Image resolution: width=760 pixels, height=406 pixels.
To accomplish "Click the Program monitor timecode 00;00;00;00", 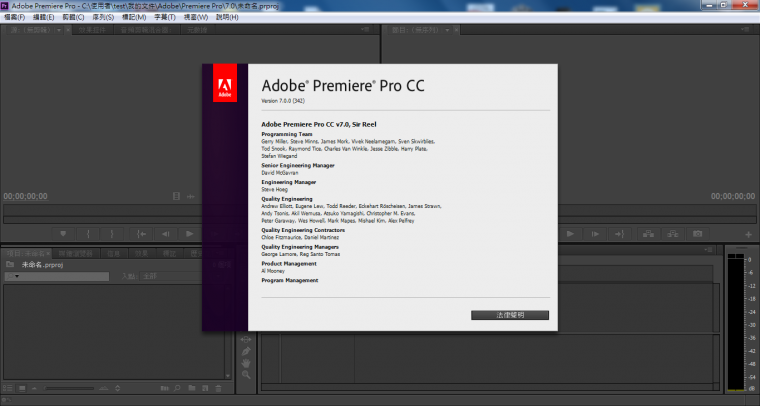I will [x=732, y=196].
